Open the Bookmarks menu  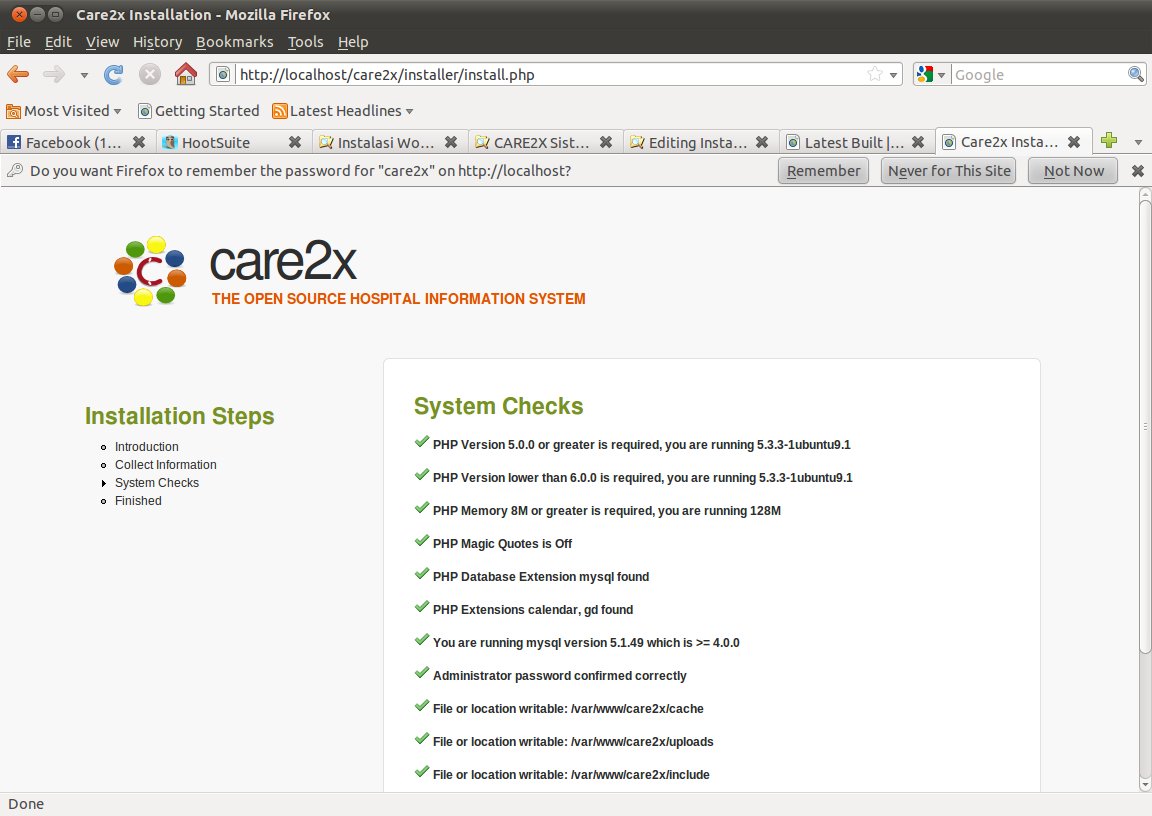[234, 42]
